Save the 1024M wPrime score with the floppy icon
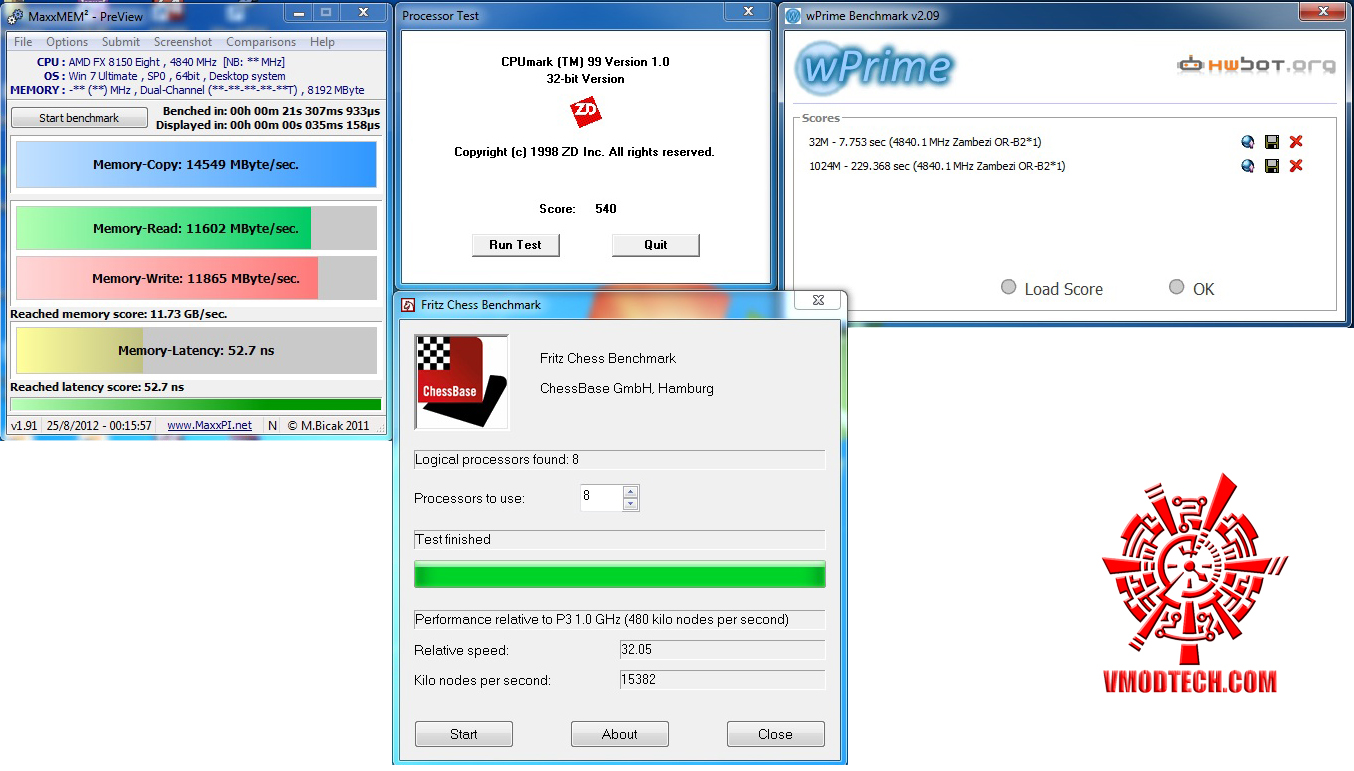The height and width of the screenshot is (771, 1354). [x=1272, y=166]
